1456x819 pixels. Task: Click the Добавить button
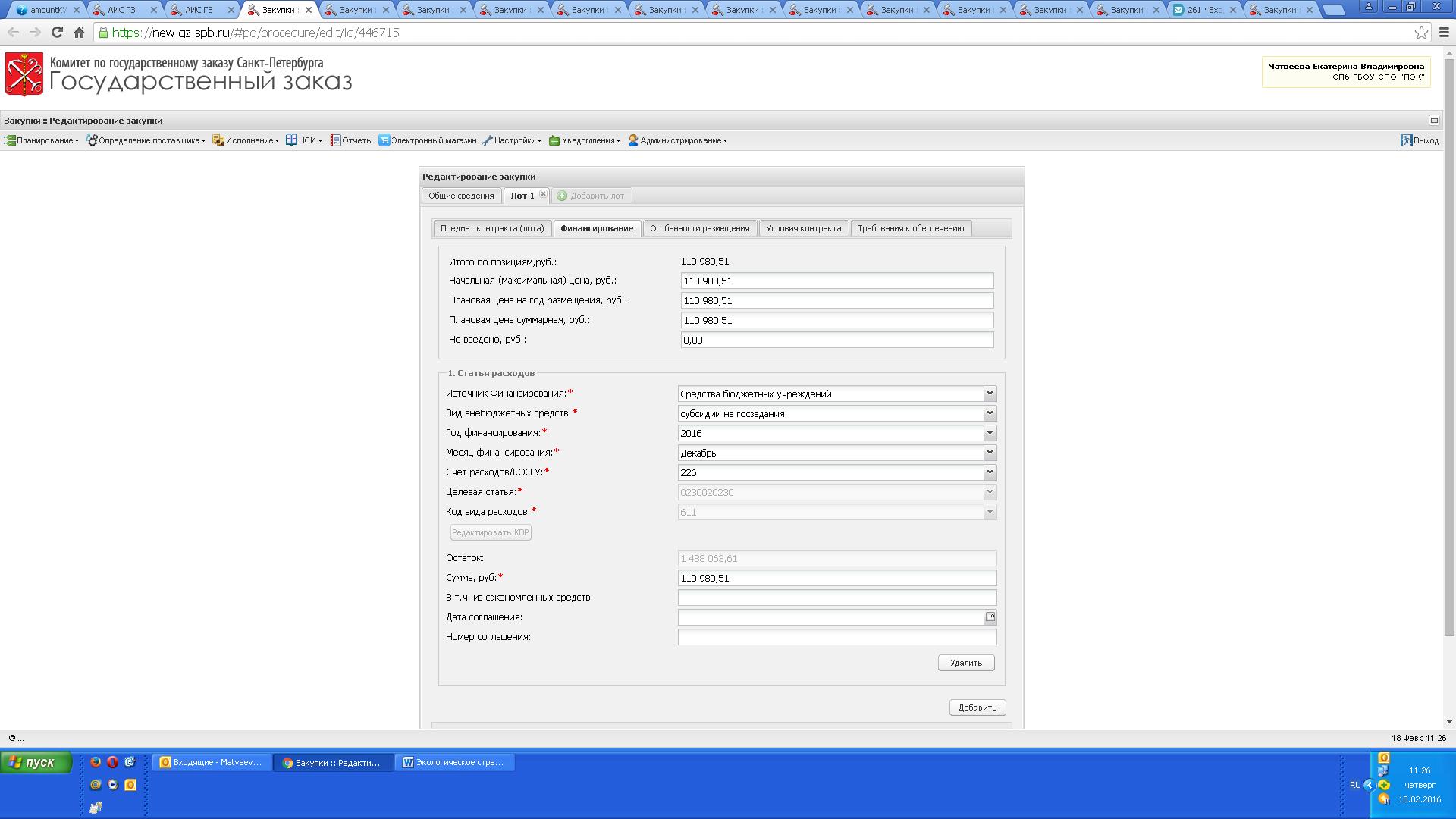pyautogui.click(x=977, y=708)
